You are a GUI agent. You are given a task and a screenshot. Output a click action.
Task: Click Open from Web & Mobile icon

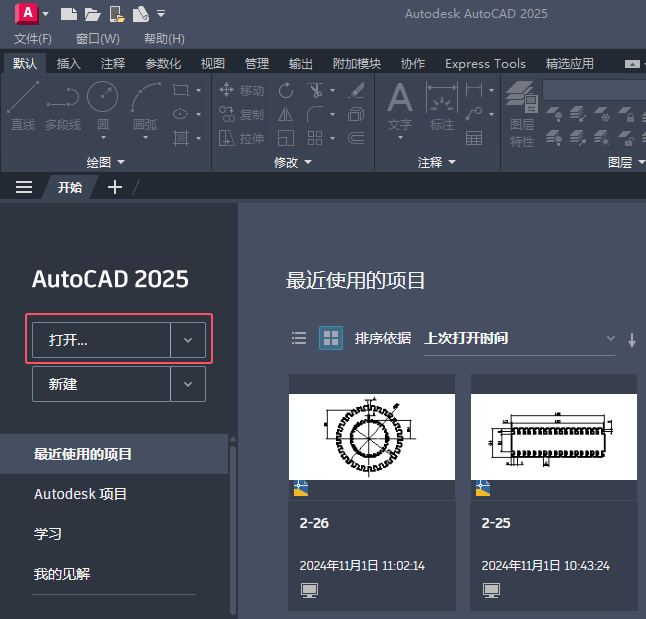[x=117, y=14]
